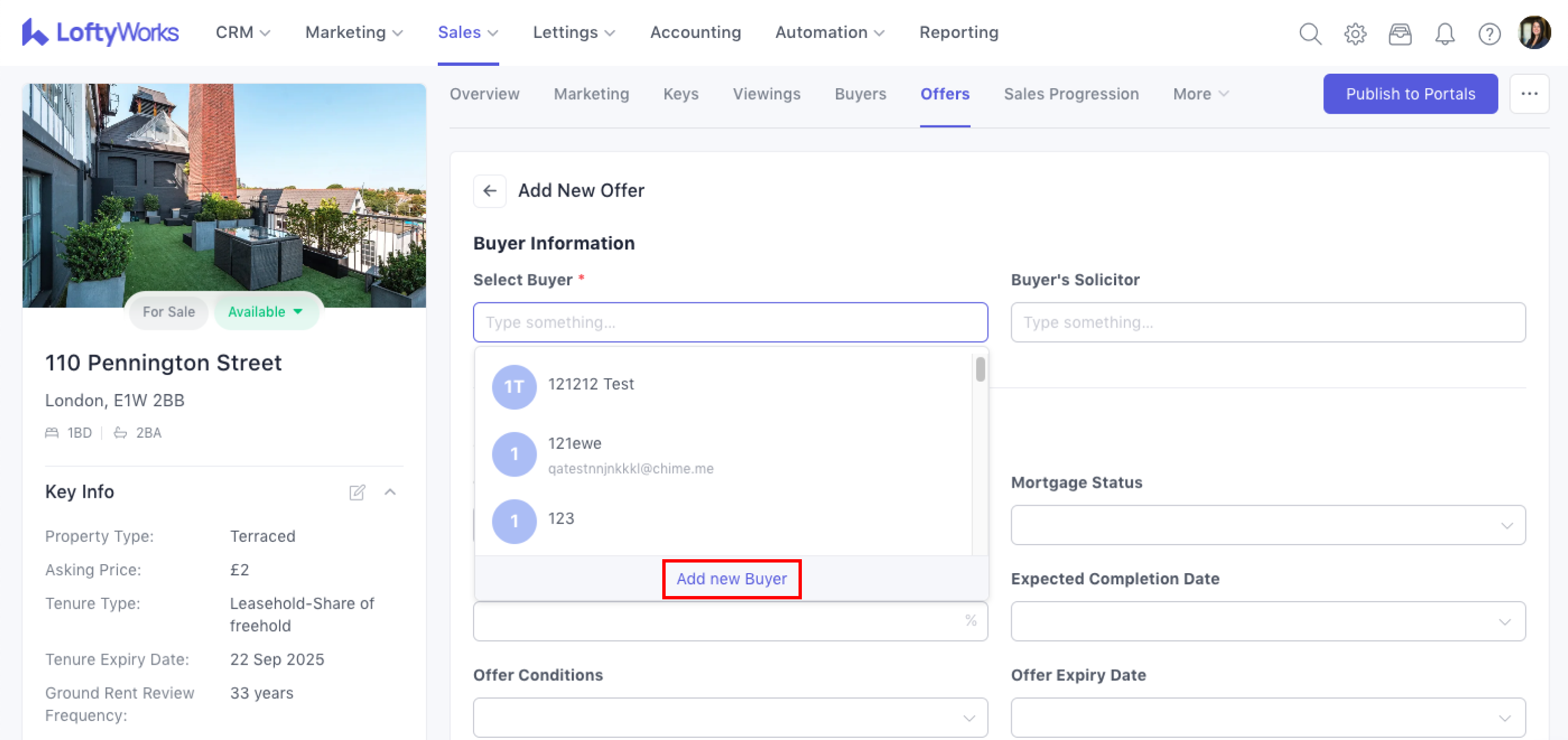
Task: Click the buyer list scrollbar thumb
Action: pyautogui.click(x=979, y=369)
